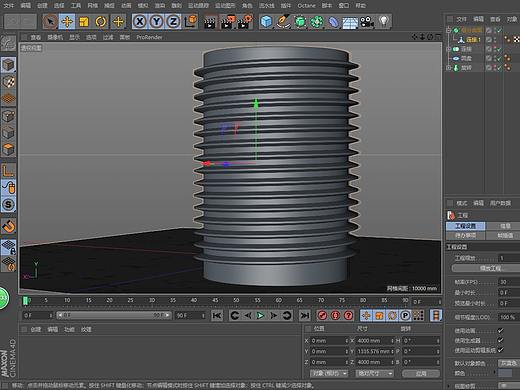Toggle the green enable check on top object
Viewport: 520px width, 390px height.
tap(499, 30)
